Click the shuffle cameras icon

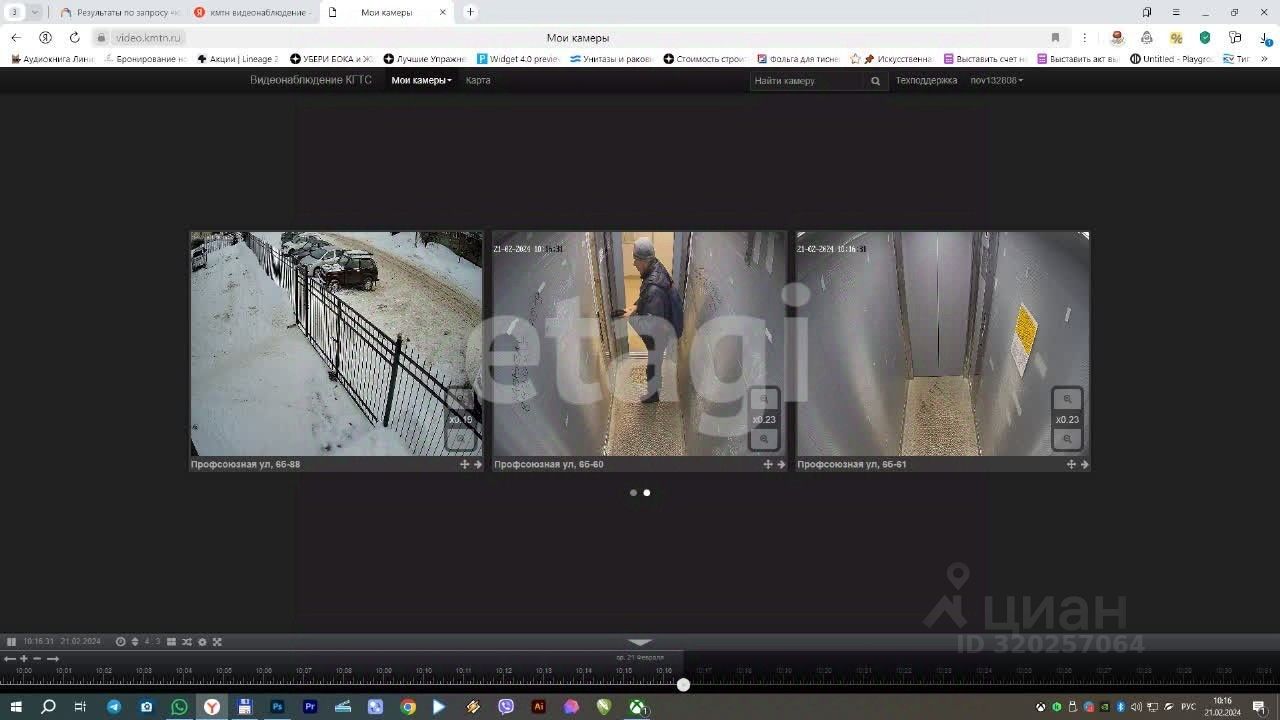187,642
